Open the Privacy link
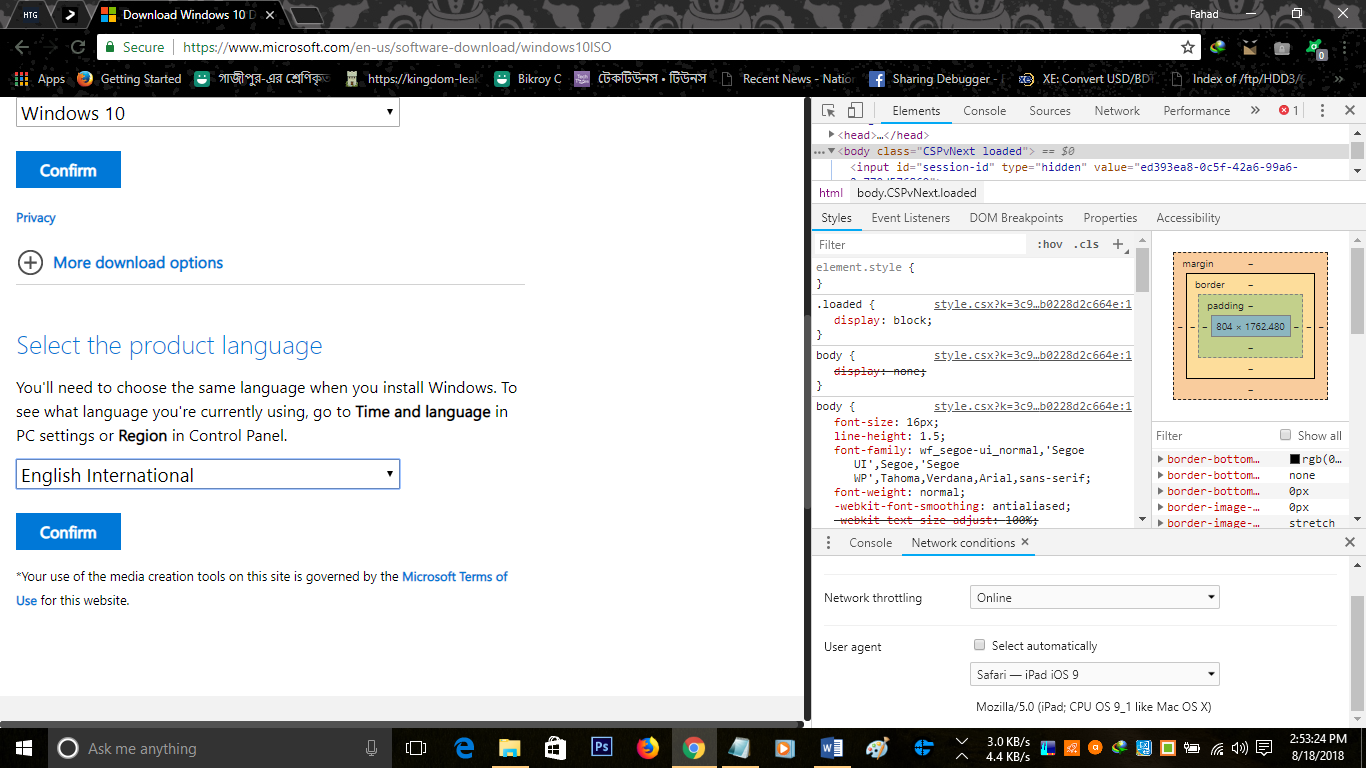 (x=36, y=218)
